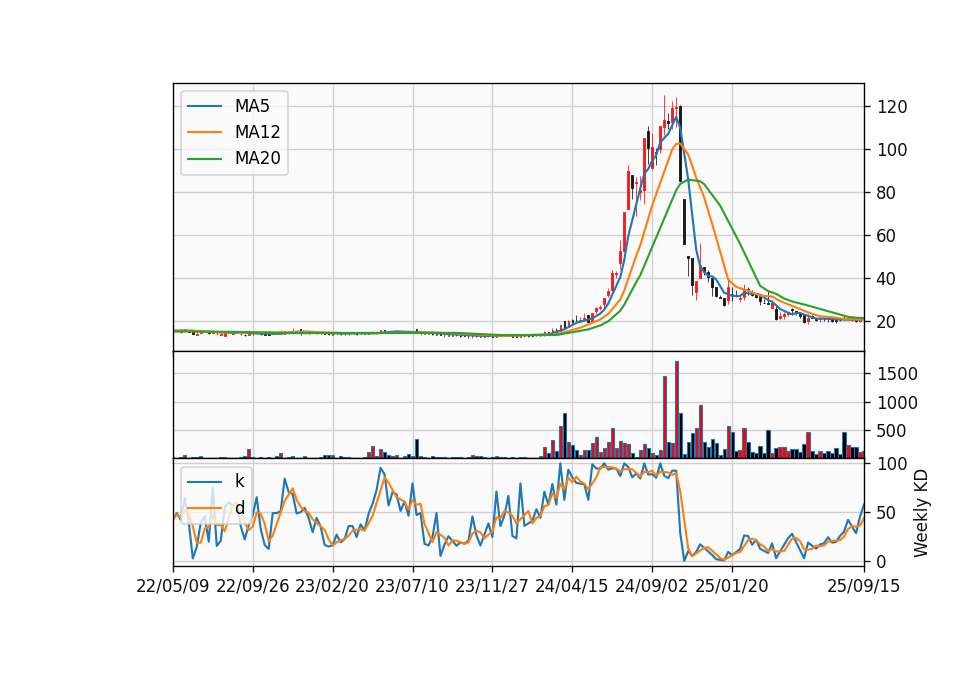The image size is (960, 690).
Task: Click the peak of the orange MA12 line
Action: point(678,143)
